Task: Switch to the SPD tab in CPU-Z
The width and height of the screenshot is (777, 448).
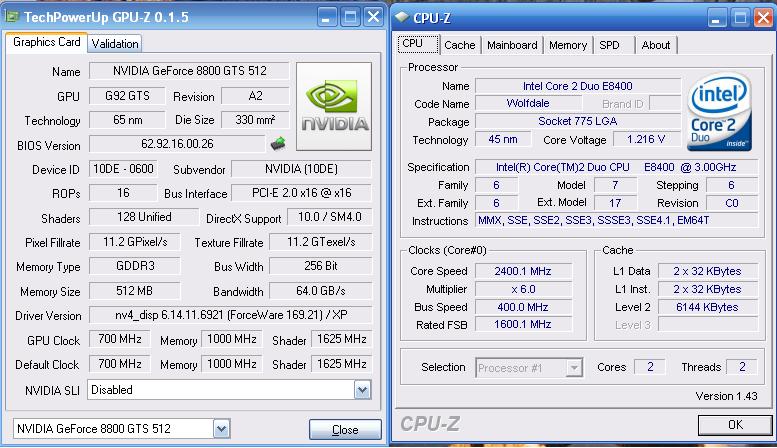Action: point(613,45)
